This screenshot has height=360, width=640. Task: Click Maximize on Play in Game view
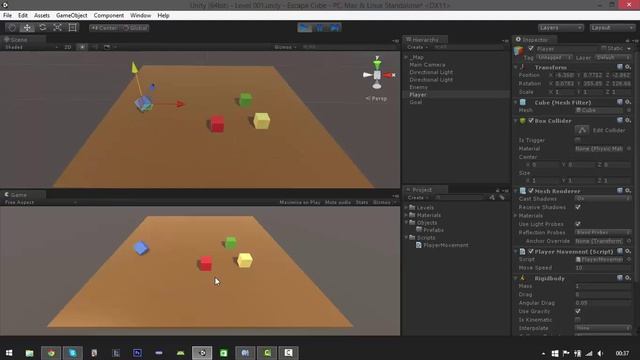(300, 202)
